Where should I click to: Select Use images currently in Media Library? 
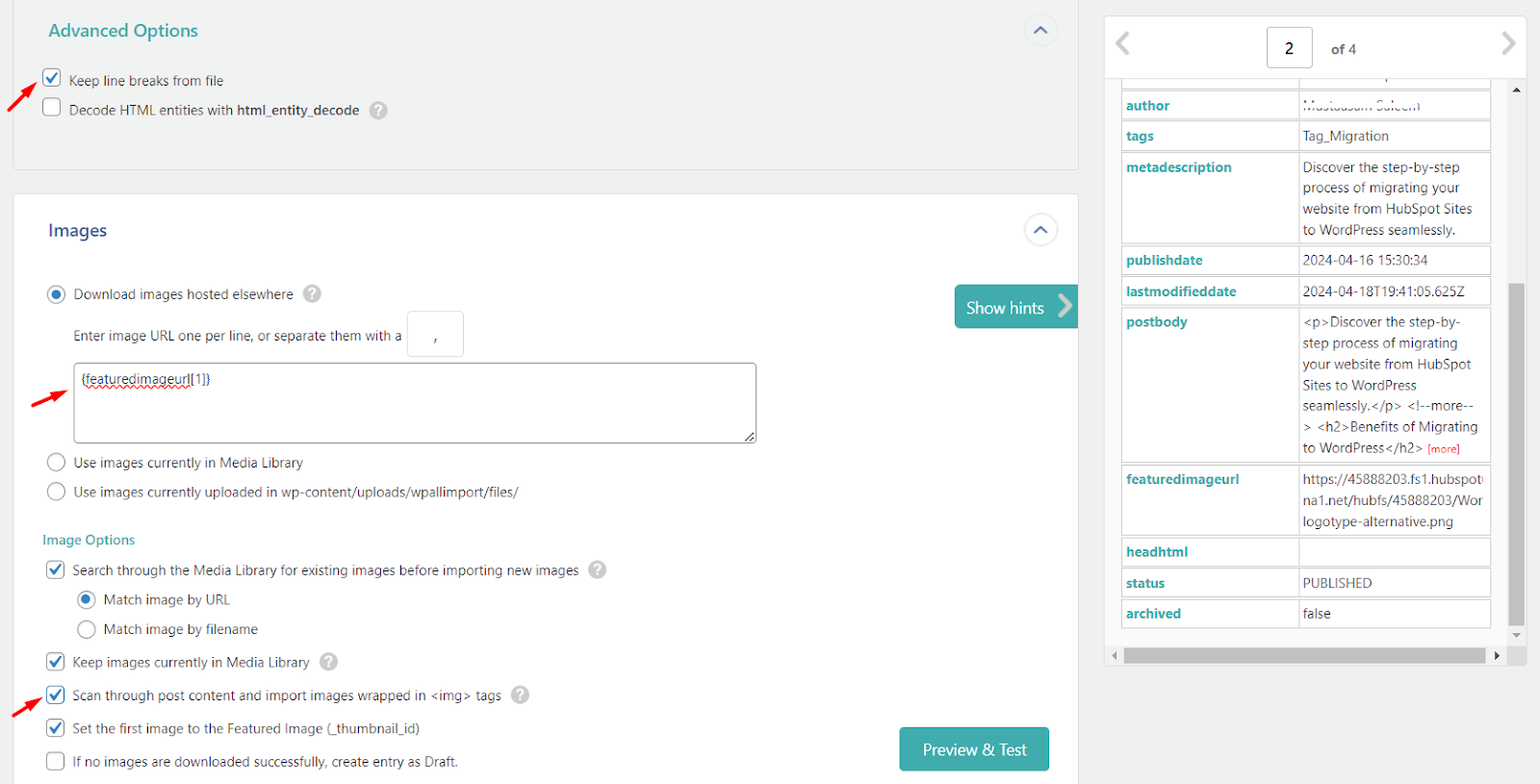coord(57,463)
